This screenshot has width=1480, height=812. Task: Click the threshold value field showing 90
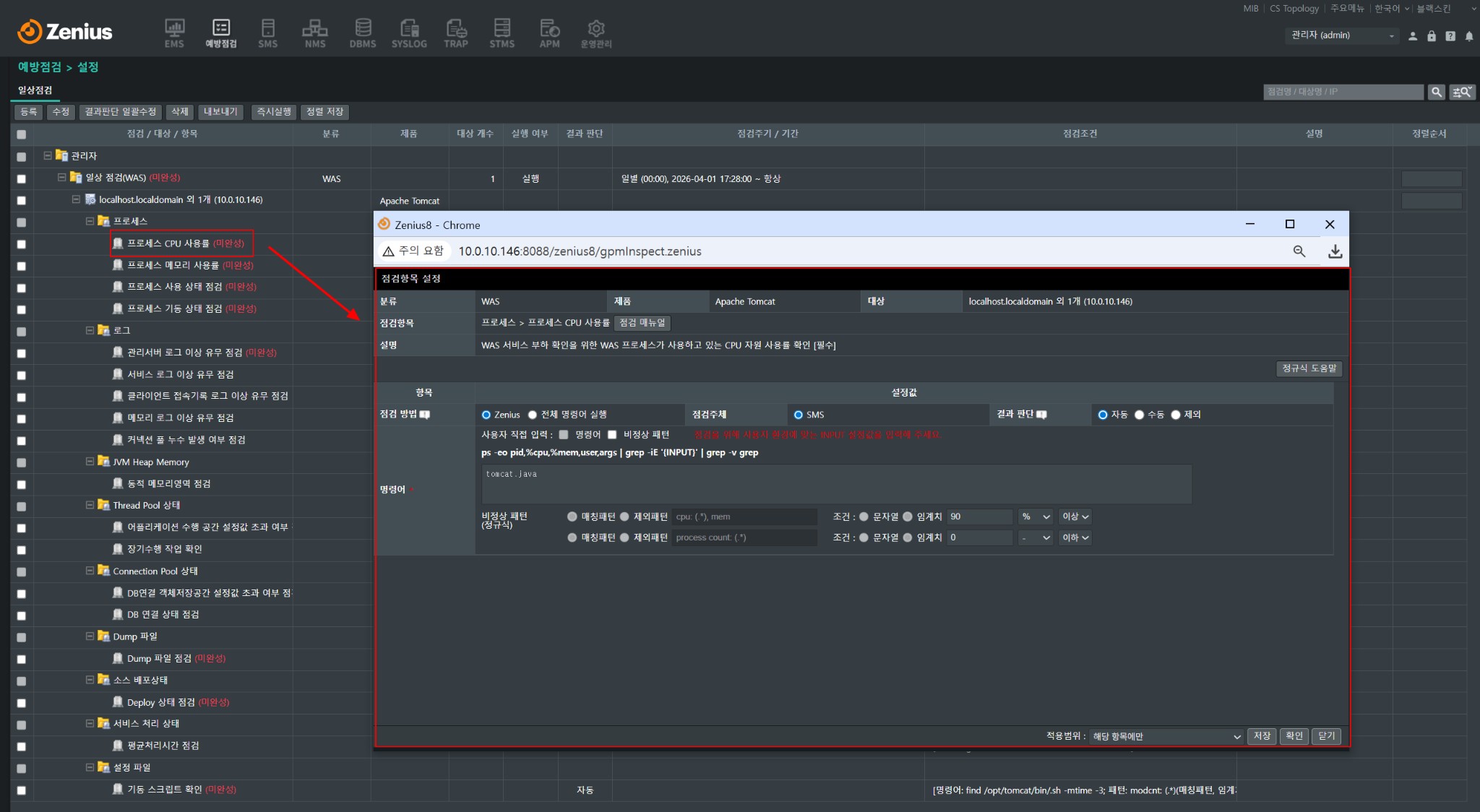pos(979,517)
